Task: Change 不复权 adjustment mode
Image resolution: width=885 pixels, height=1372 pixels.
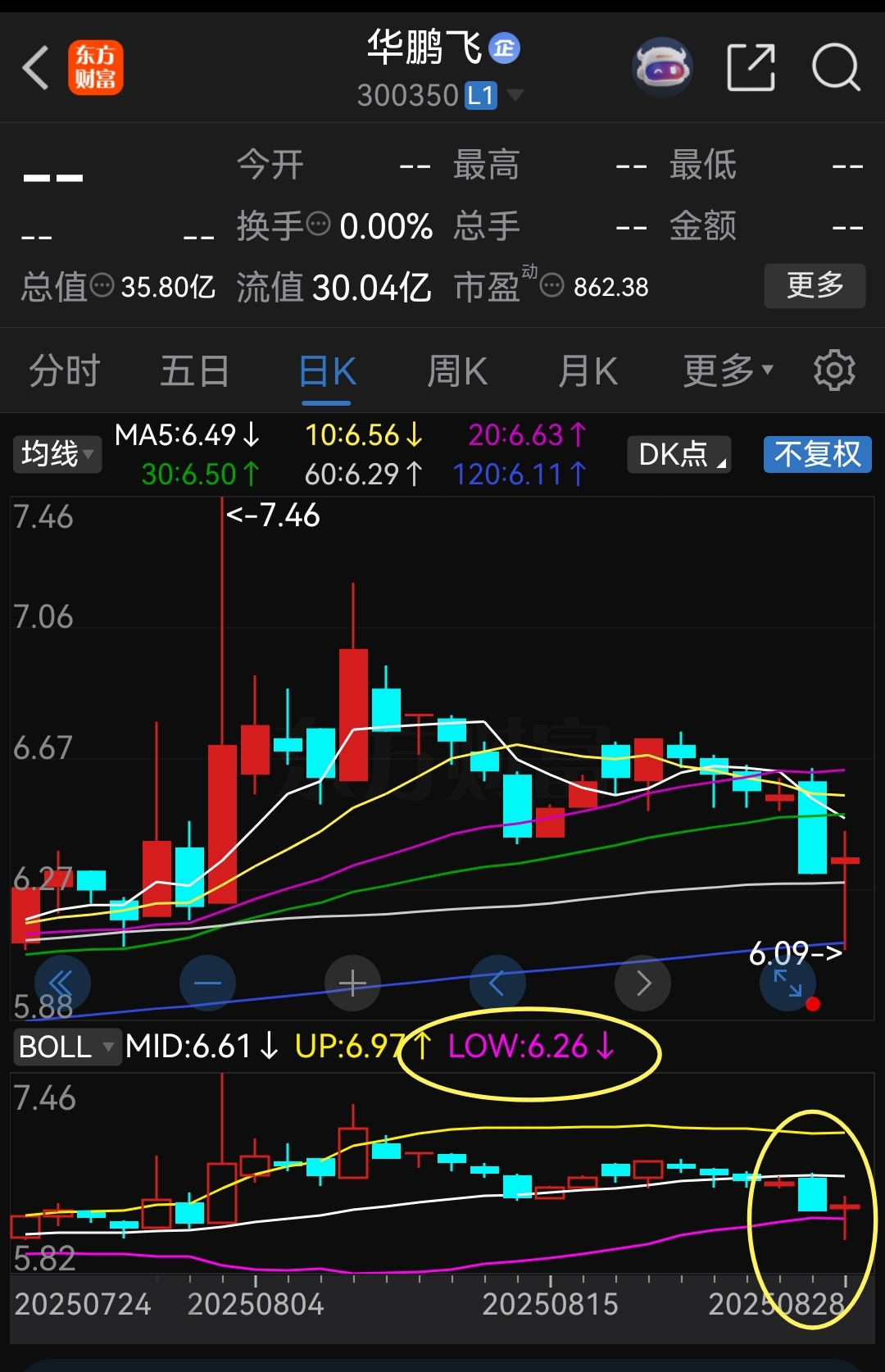Action: [x=817, y=454]
